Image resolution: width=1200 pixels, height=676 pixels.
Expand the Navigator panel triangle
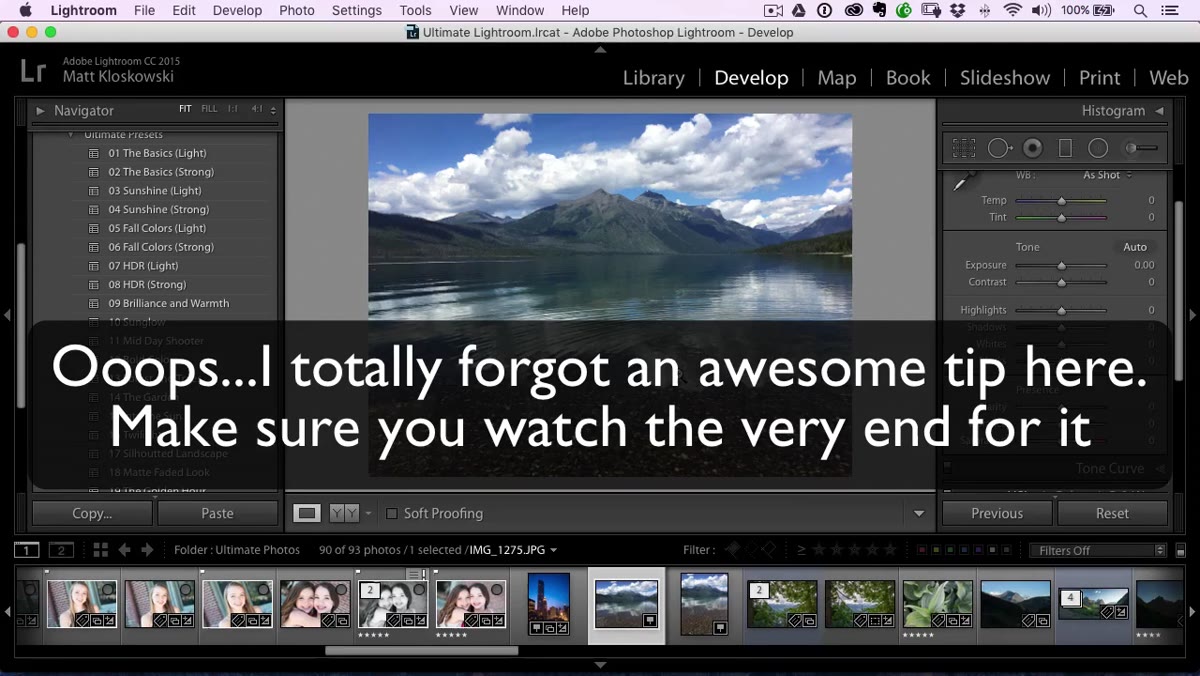(x=40, y=111)
